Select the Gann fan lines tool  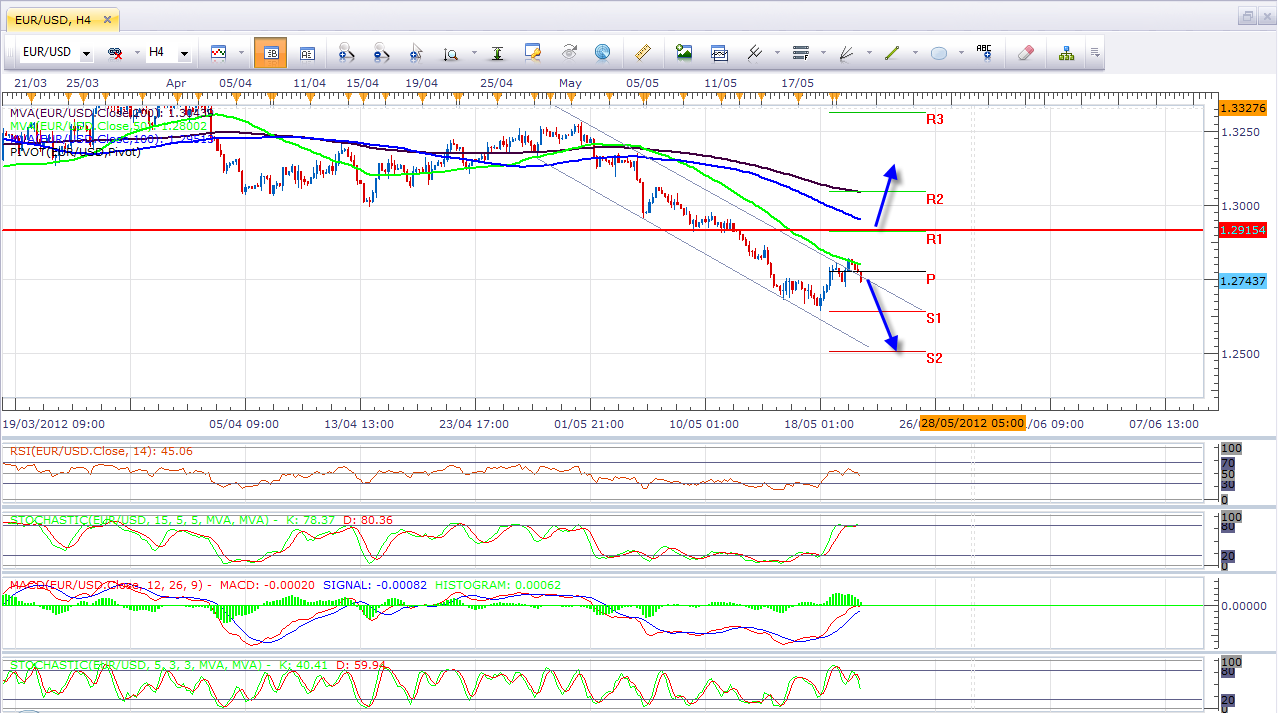click(x=847, y=53)
